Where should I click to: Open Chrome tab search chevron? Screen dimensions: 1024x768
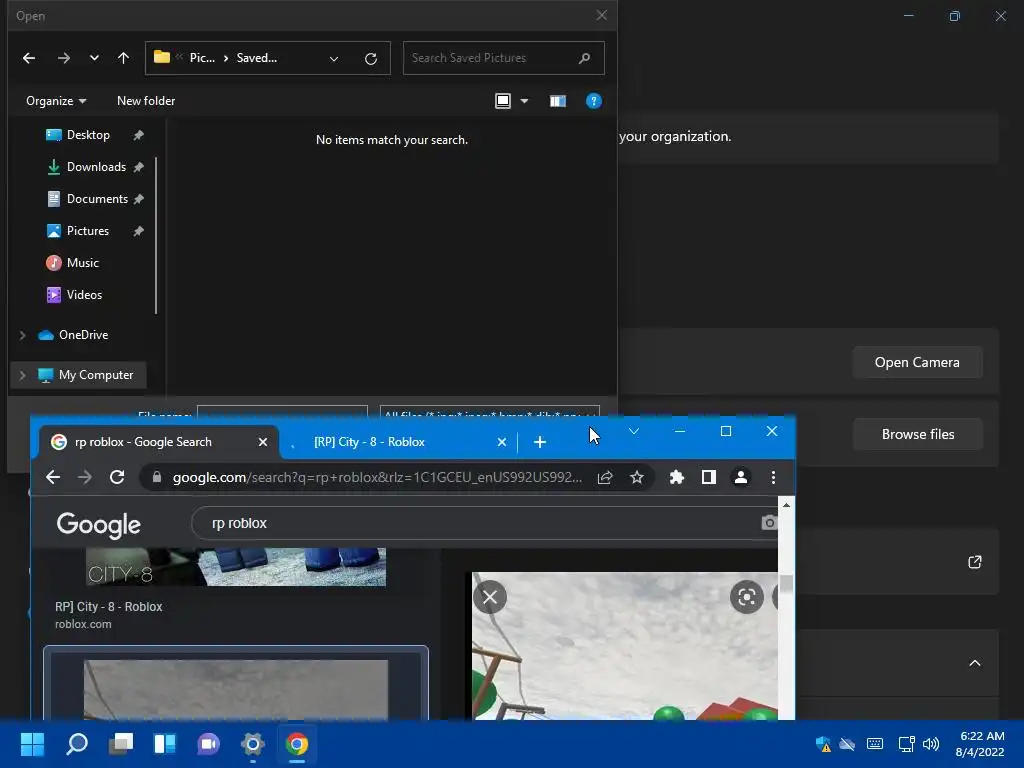[x=633, y=431]
